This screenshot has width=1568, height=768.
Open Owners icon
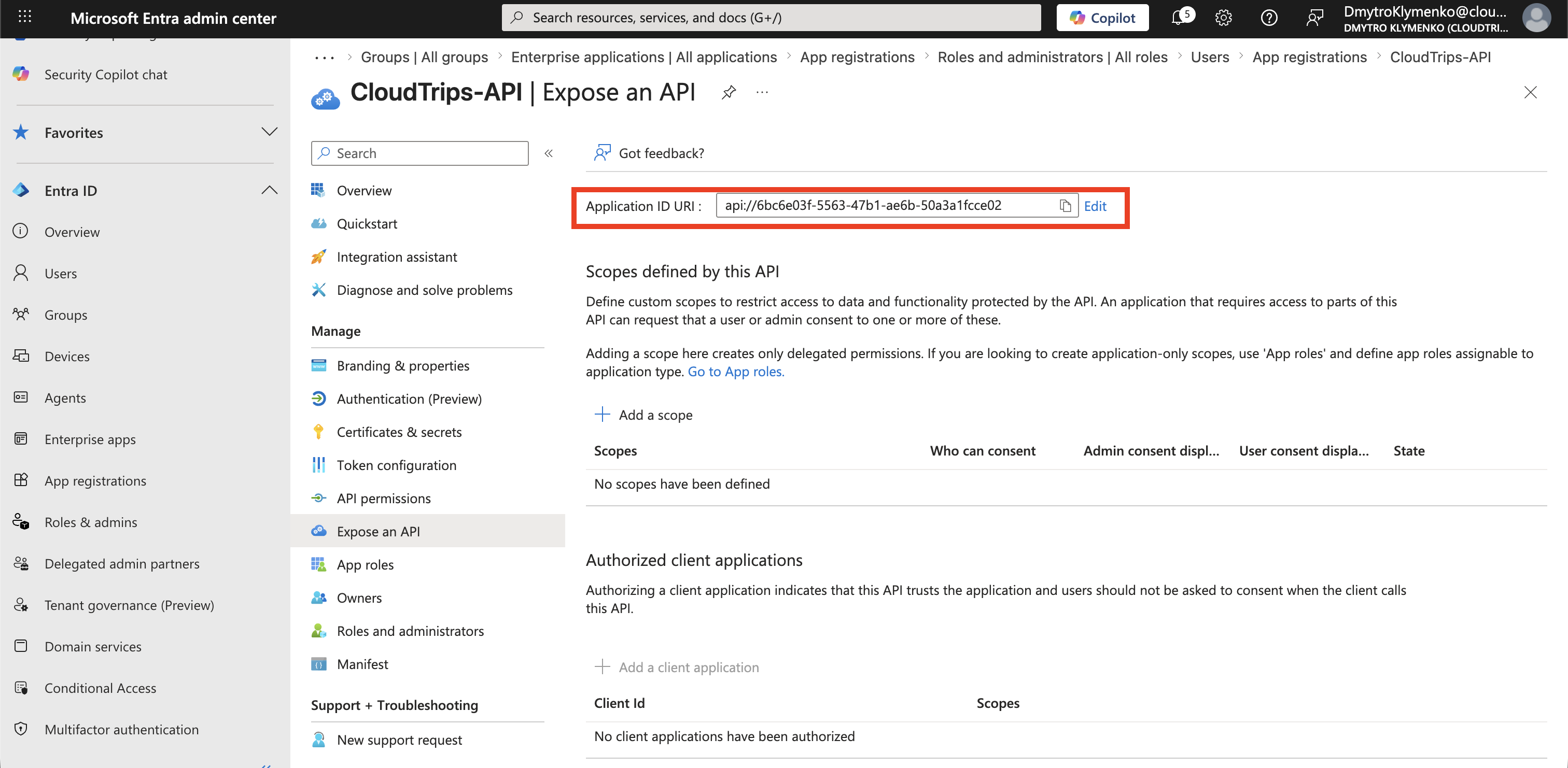click(x=319, y=597)
